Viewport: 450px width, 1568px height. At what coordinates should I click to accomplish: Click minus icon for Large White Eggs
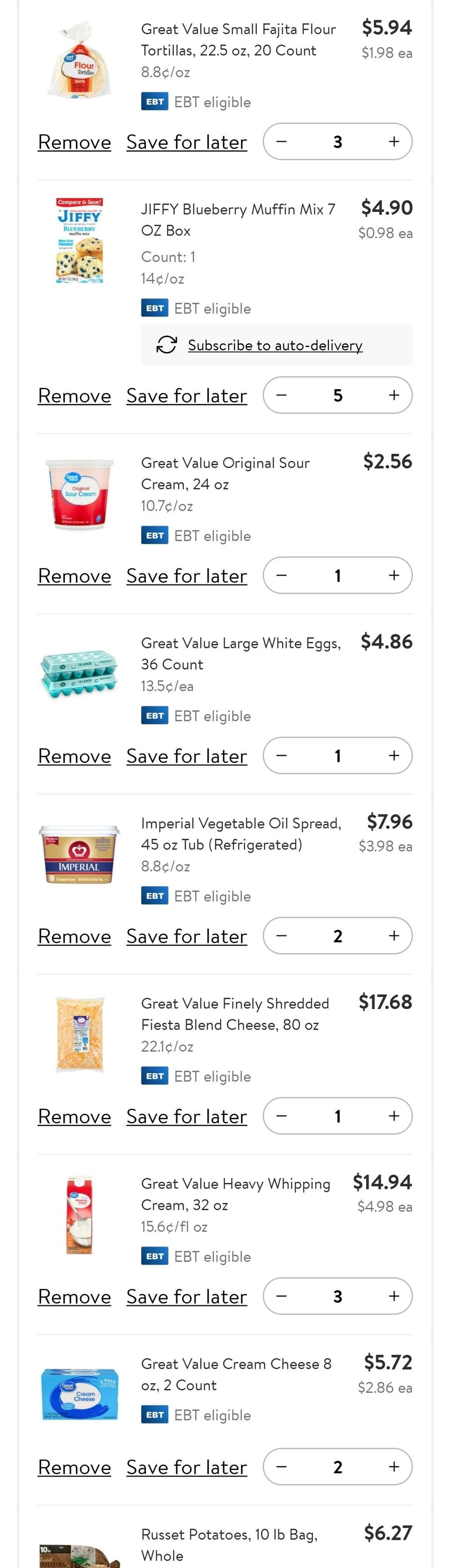[x=281, y=755]
